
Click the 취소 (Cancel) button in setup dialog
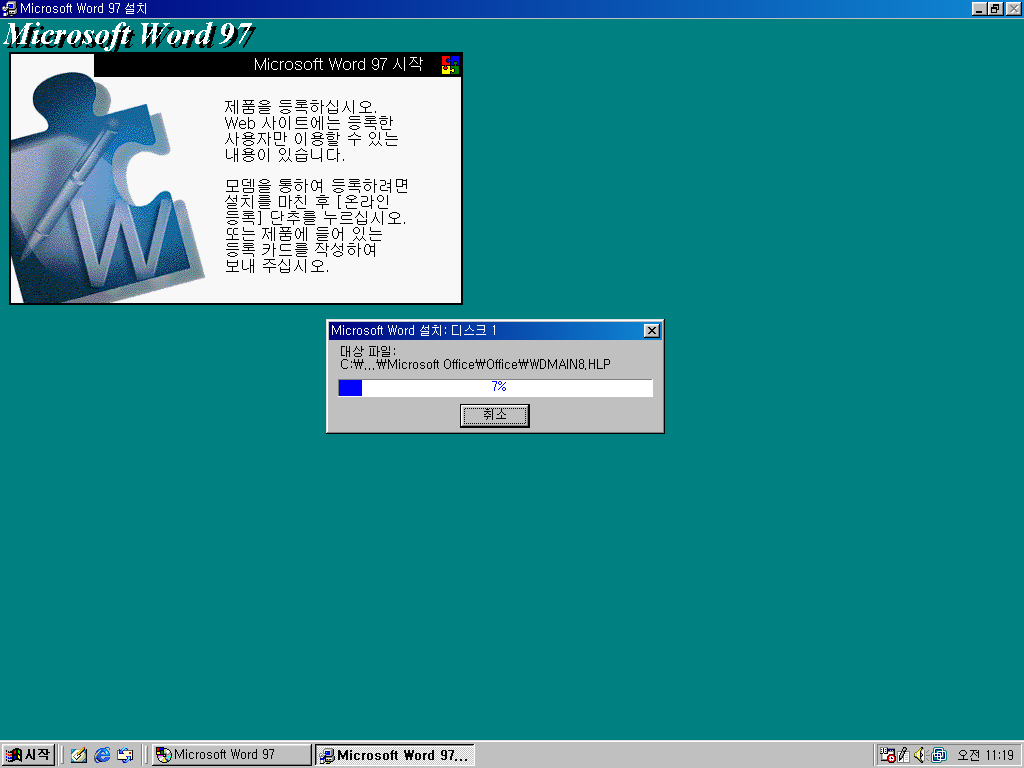coord(494,415)
